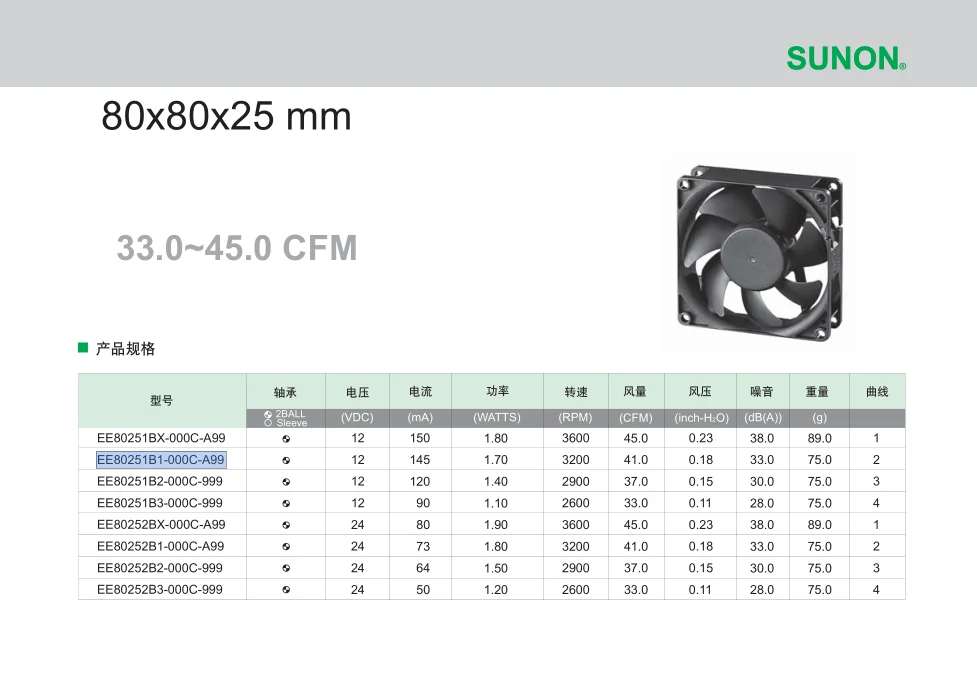Click the (inch-H₂O) unit label
Viewport: 977px width, 683px height.
pos(701,418)
